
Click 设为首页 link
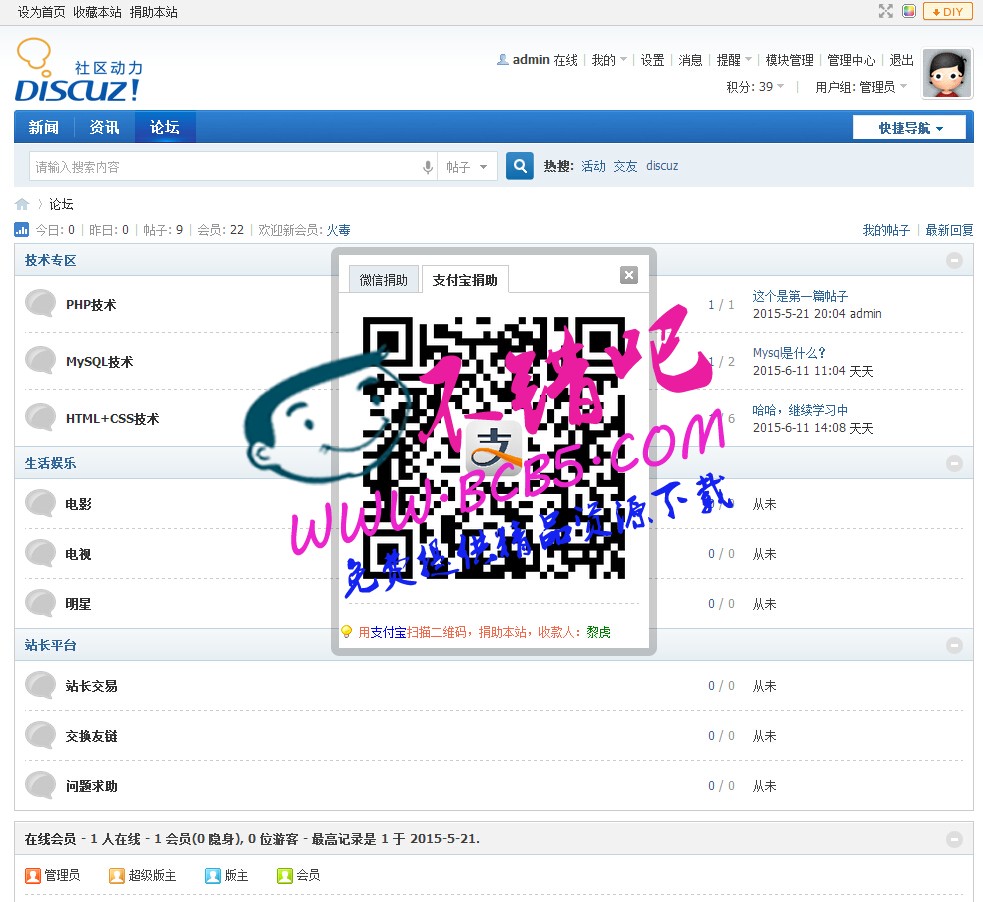[41, 12]
